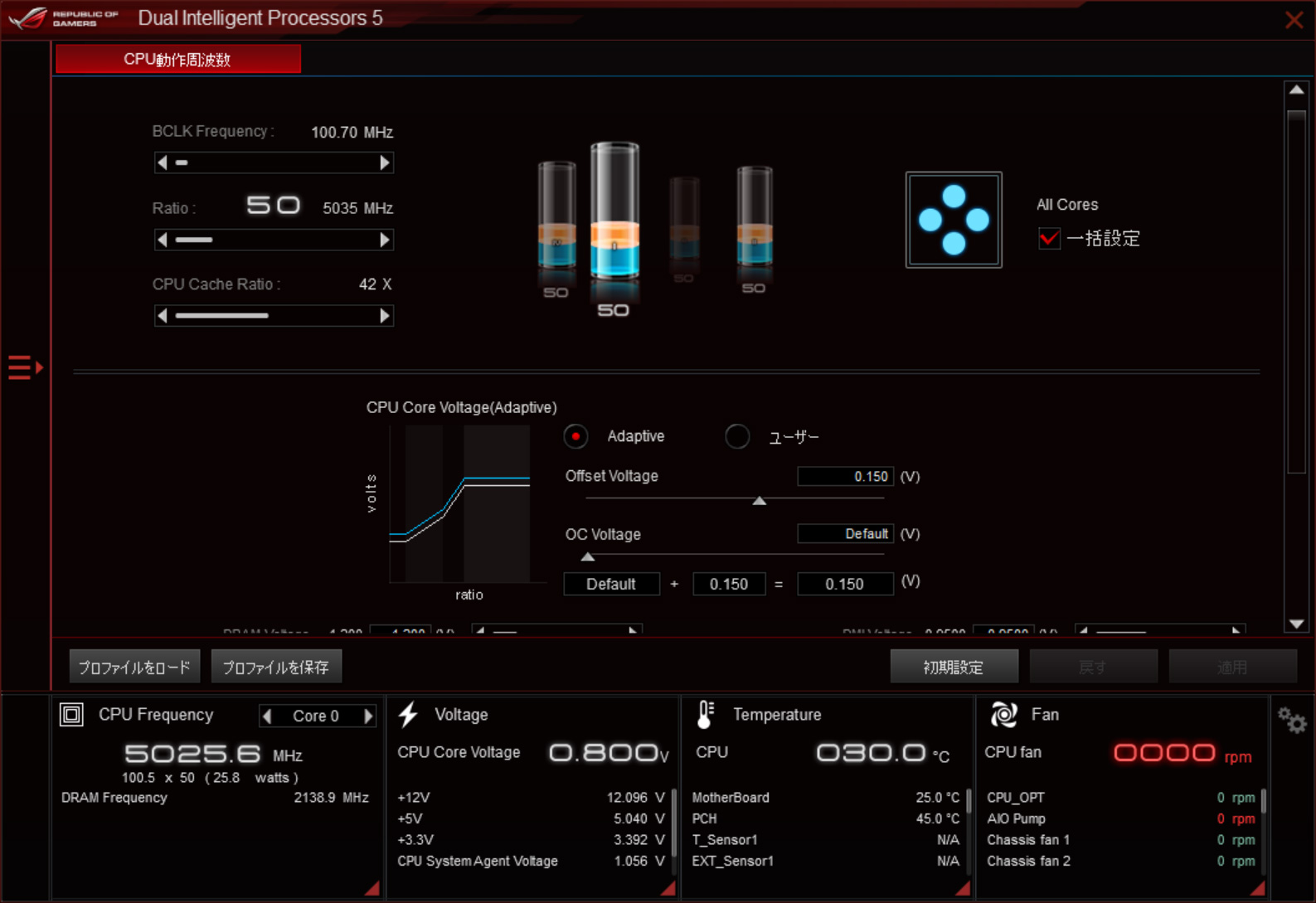Click the CPU Ratio slider track
Viewport: 1316px width, 903px height.
pyautogui.click(x=274, y=240)
